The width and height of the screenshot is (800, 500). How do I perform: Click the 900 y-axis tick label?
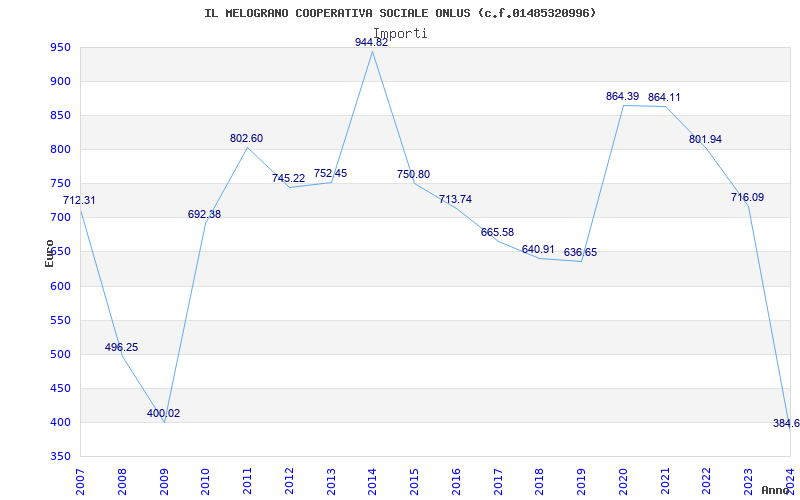click(x=60, y=82)
